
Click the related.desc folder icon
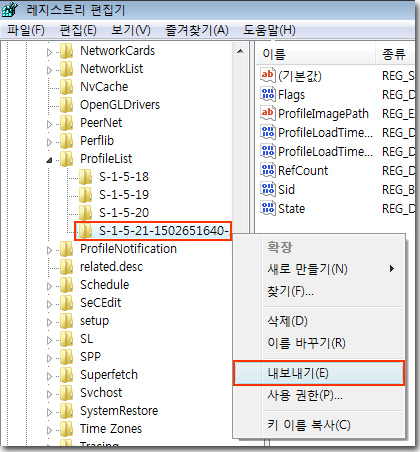tap(67, 267)
